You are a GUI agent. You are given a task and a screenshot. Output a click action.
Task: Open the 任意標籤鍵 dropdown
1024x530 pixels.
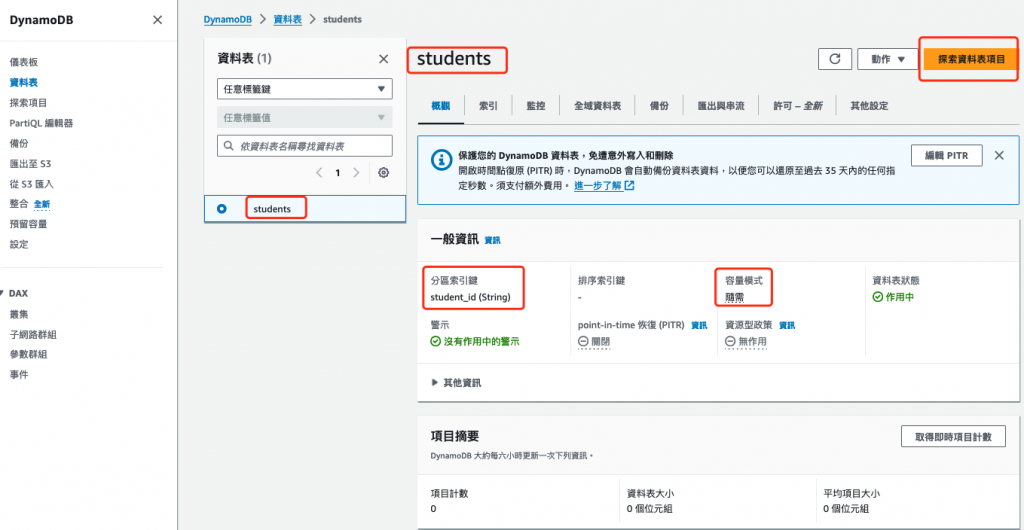[x=305, y=89]
